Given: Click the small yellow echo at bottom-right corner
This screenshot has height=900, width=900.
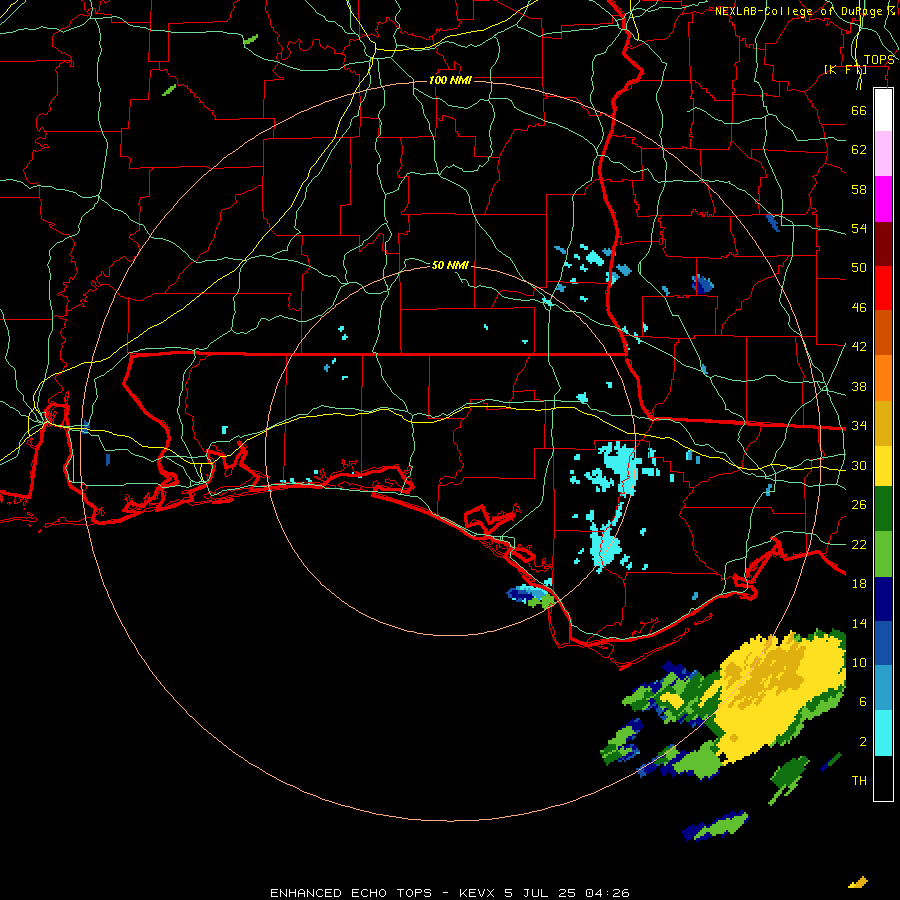Looking at the screenshot, I should click(858, 882).
